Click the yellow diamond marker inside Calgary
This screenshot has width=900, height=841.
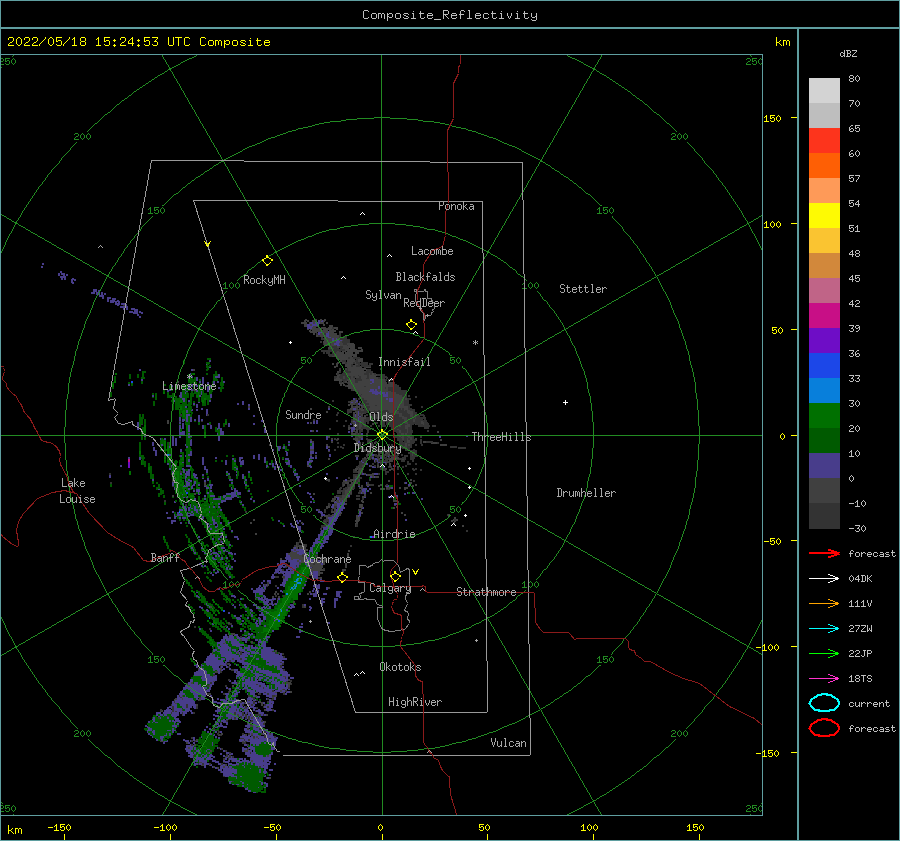[x=395, y=576]
